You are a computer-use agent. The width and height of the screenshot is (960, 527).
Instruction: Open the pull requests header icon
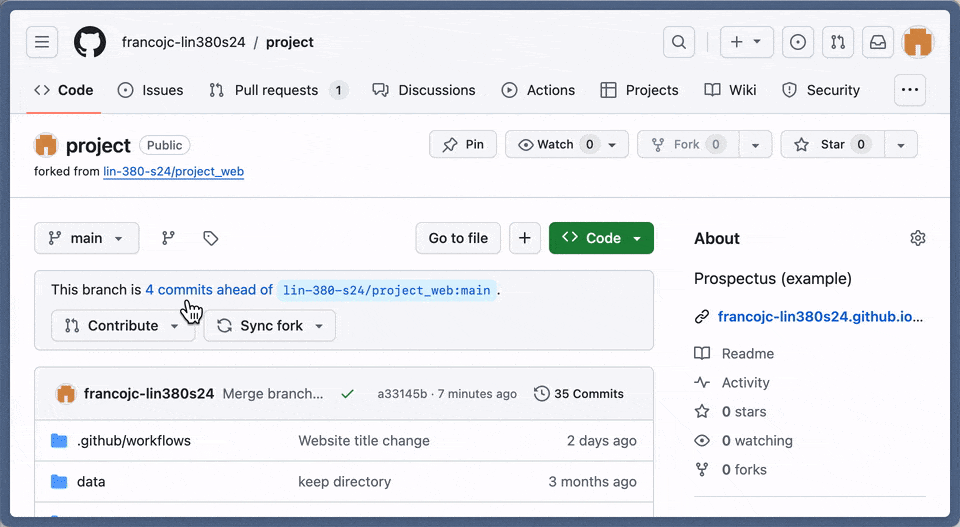838,42
